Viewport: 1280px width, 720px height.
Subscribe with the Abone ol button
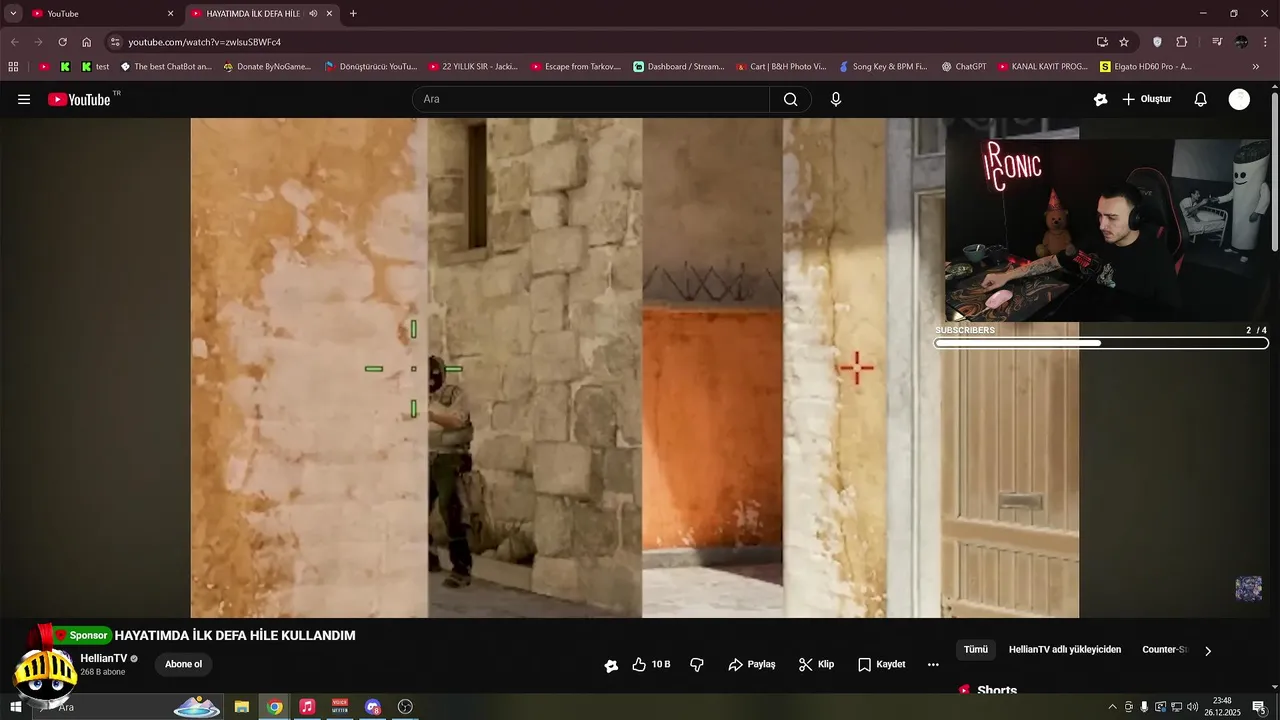pos(183,664)
